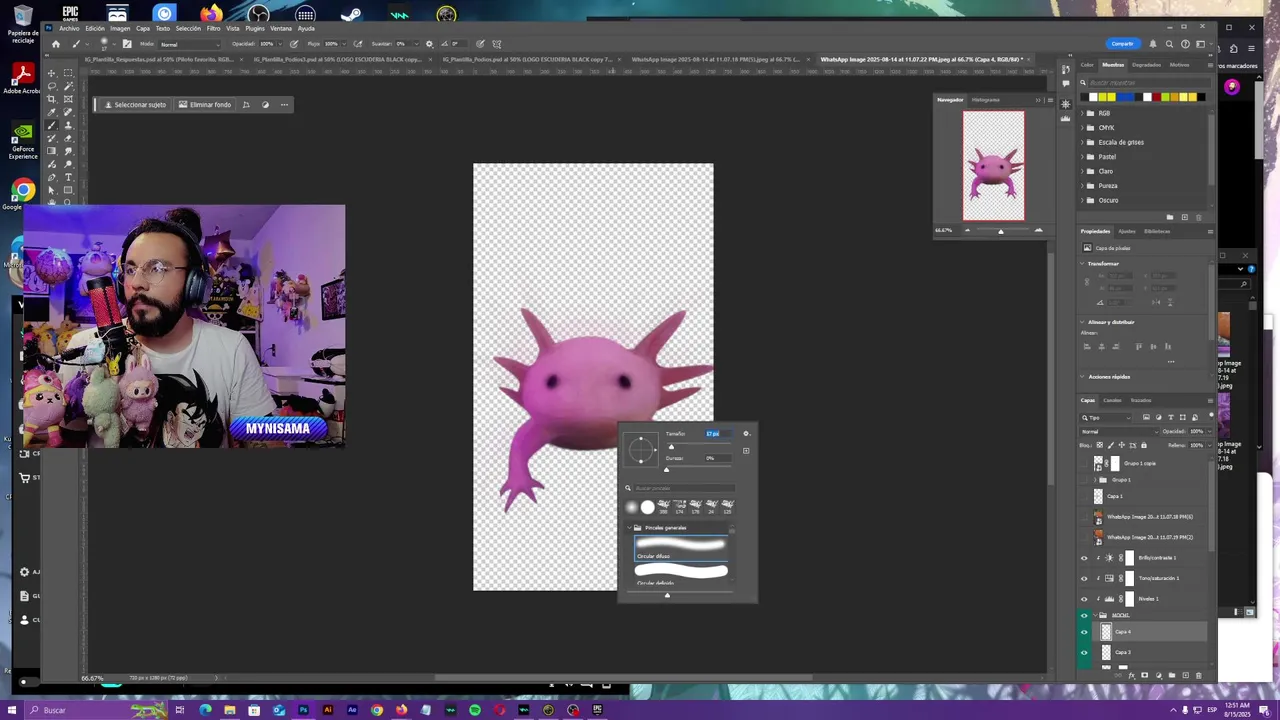This screenshot has height=720, width=1280.
Task: Click Eliminar fondo button
Action: coord(205,104)
